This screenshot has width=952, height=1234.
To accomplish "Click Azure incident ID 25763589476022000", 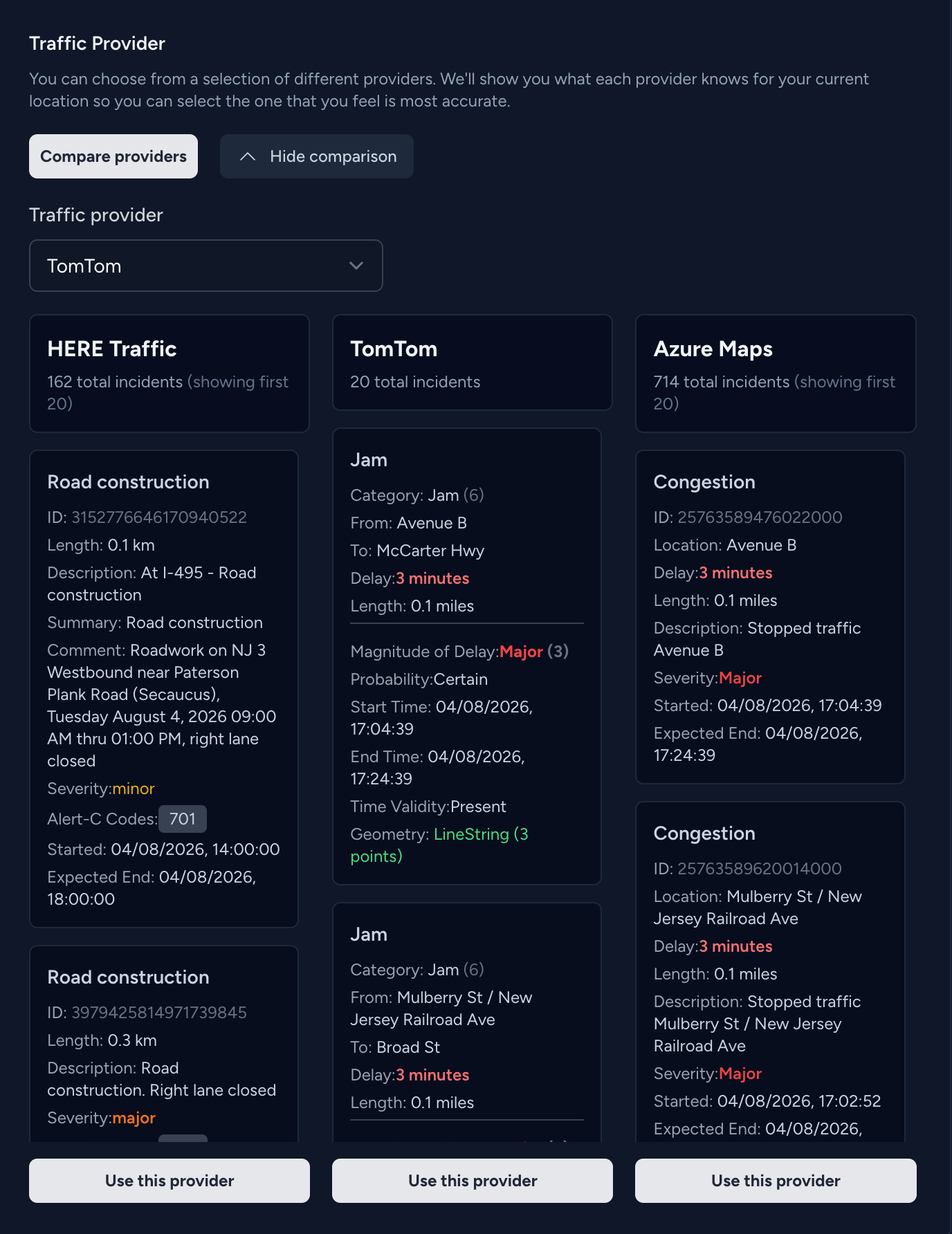I will (760, 517).
